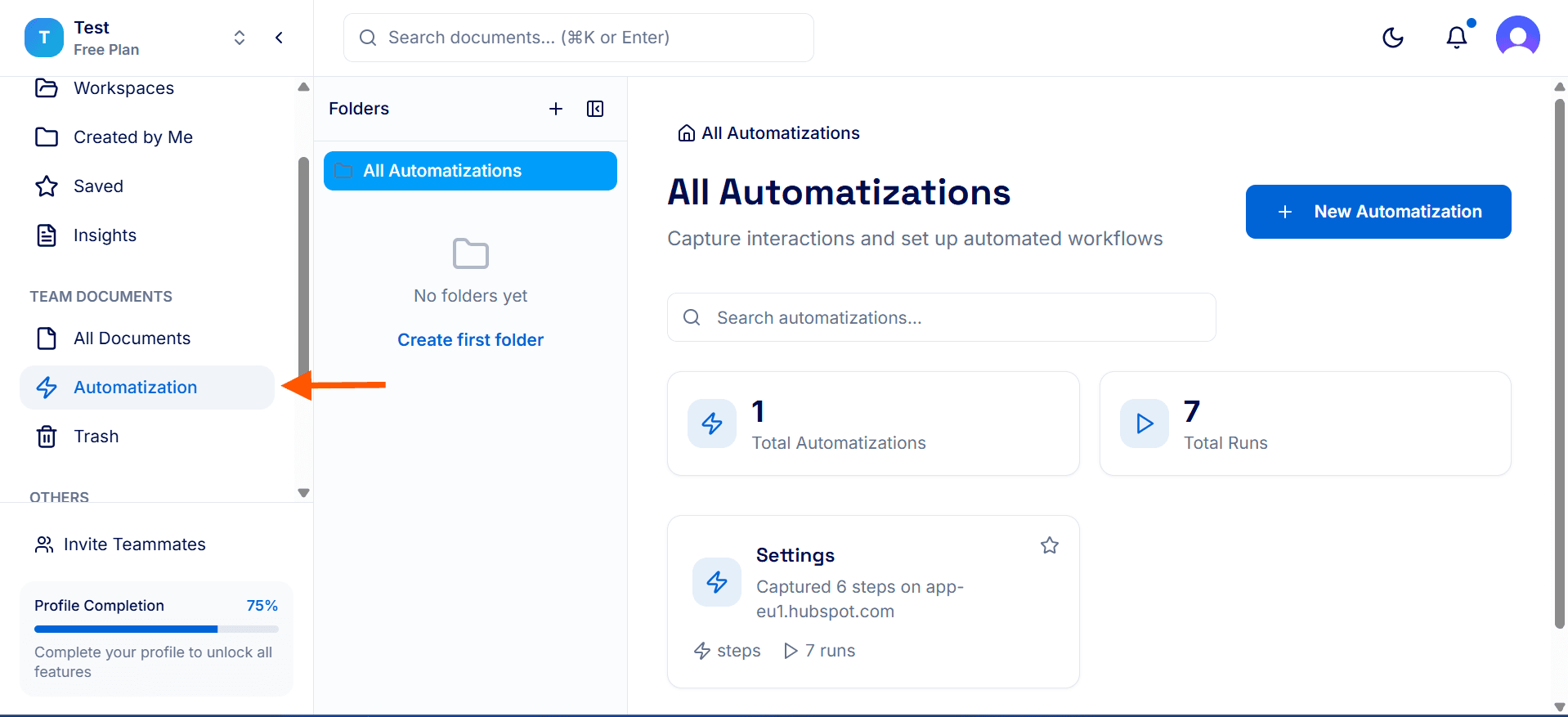Click the empty folder icon above No folders yet
The height and width of the screenshot is (717, 1568).
471,253
